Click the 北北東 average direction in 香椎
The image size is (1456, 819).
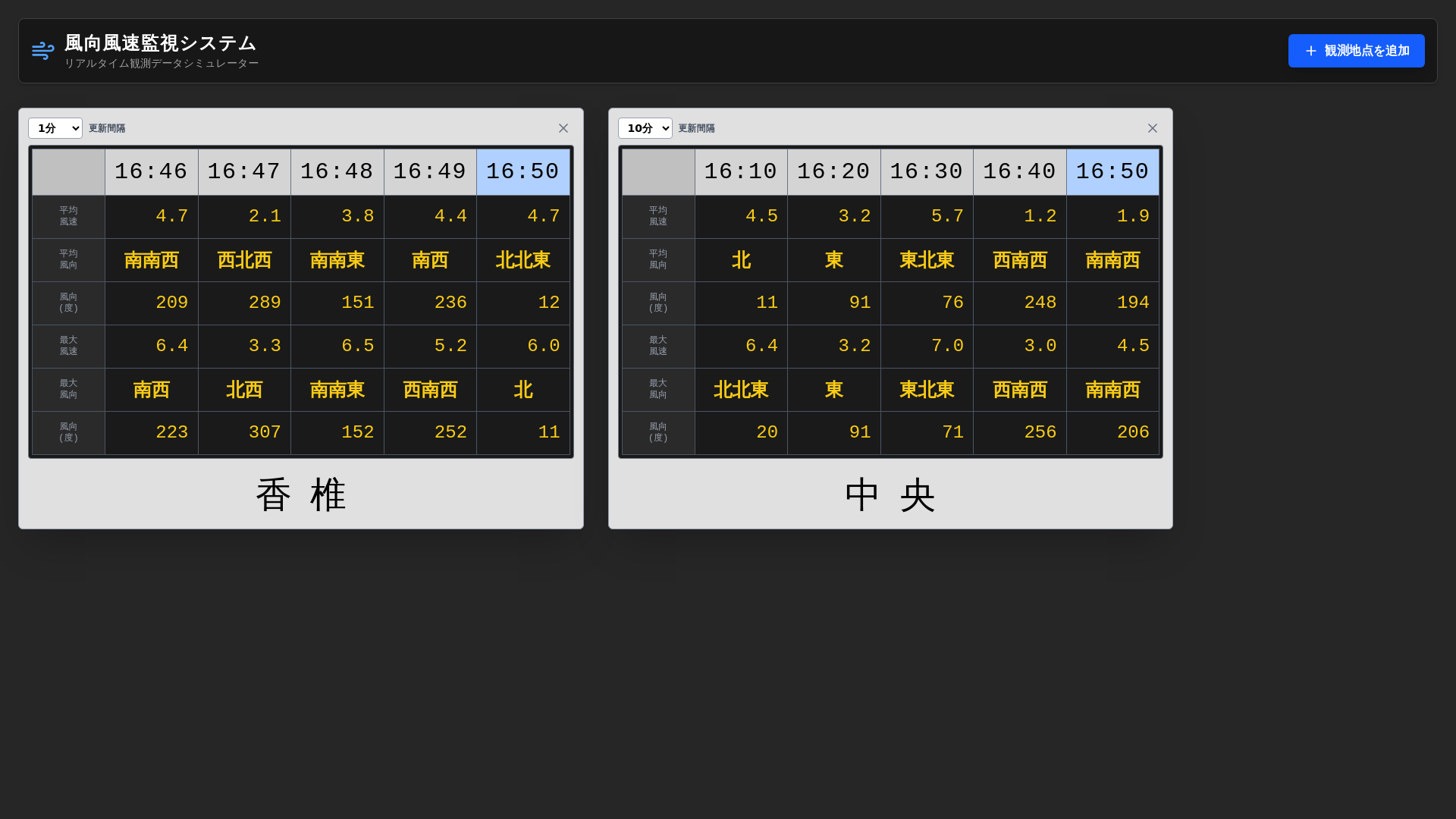click(x=523, y=260)
